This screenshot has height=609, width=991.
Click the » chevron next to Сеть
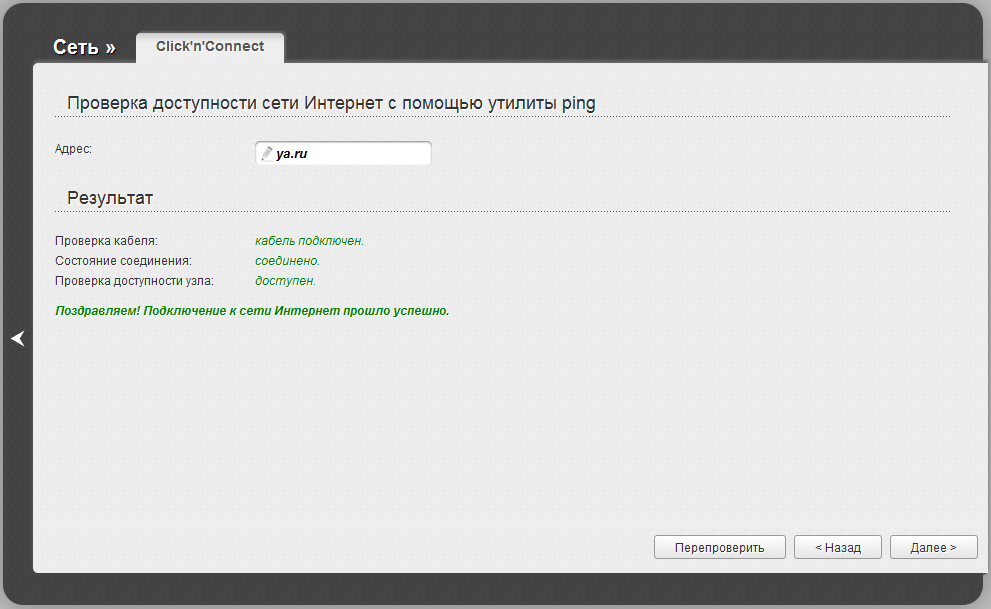coord(110,47)
